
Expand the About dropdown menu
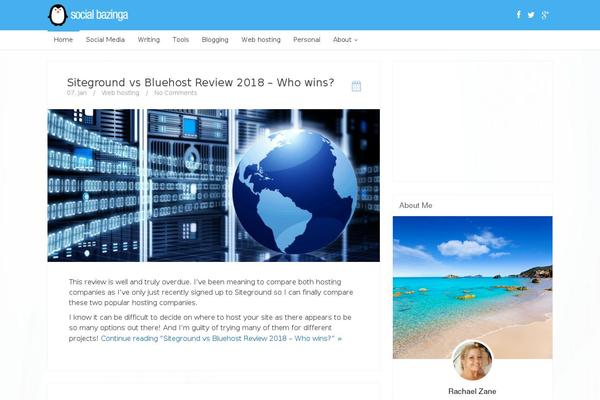pyautogui.click(x=345, y=39)
